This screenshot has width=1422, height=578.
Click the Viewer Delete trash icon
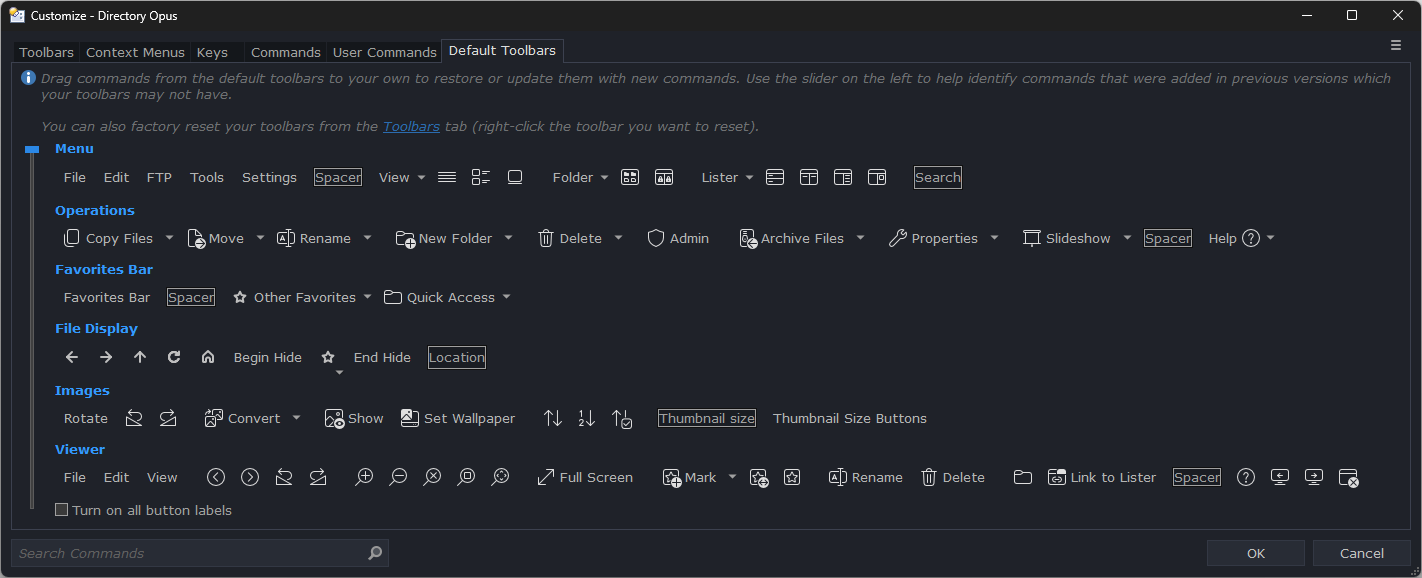pos(929,477)
